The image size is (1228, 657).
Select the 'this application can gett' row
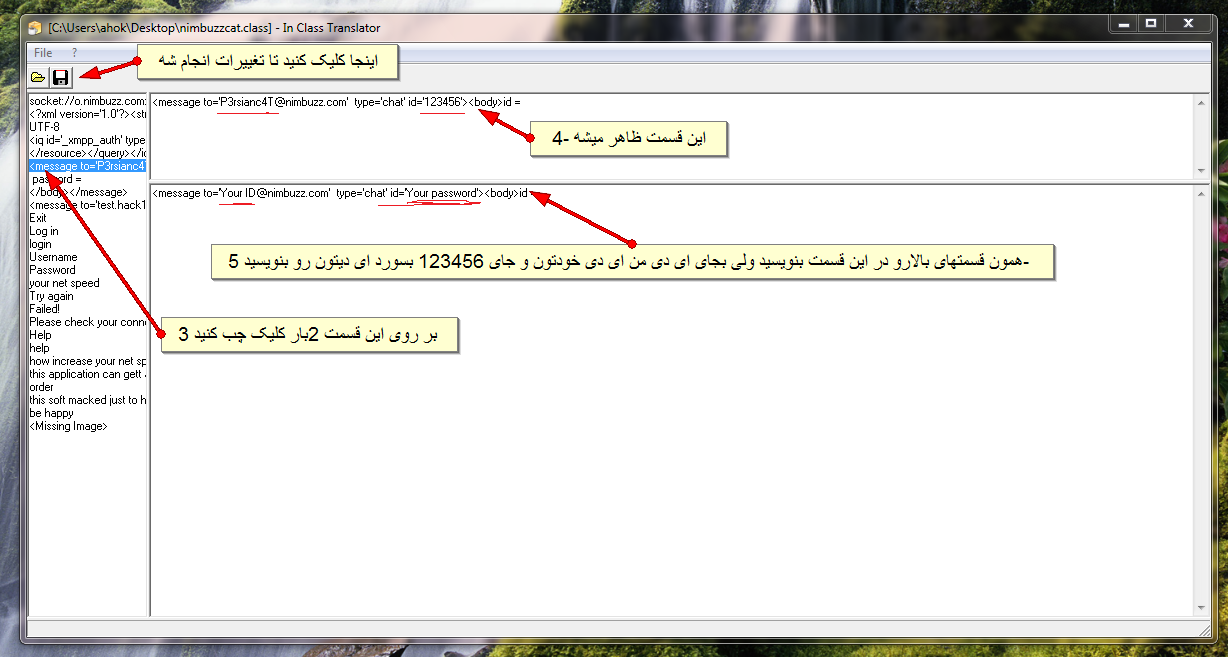[x=88, y=374]
